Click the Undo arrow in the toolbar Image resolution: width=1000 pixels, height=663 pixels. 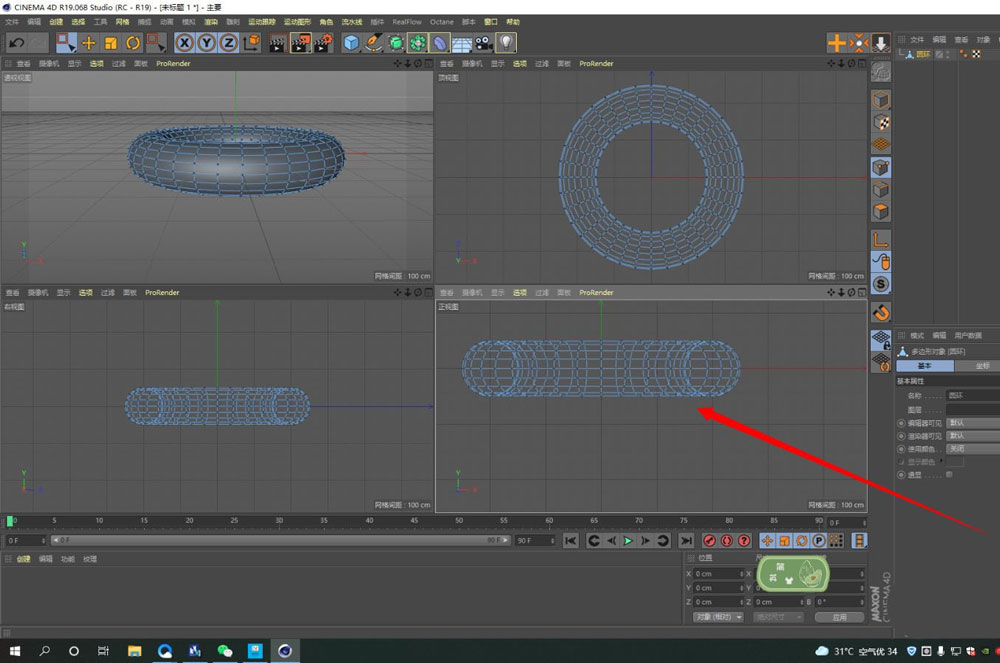click(x=16, y=42)
